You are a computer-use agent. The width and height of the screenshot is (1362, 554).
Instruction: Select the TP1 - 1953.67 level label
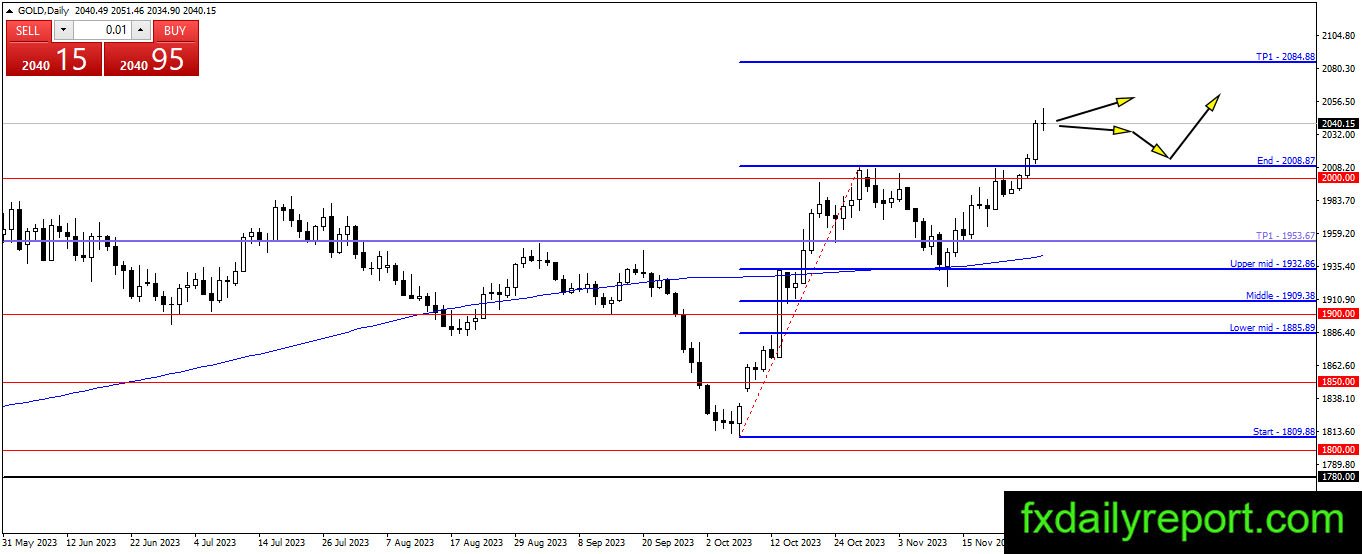point(1285,235)
